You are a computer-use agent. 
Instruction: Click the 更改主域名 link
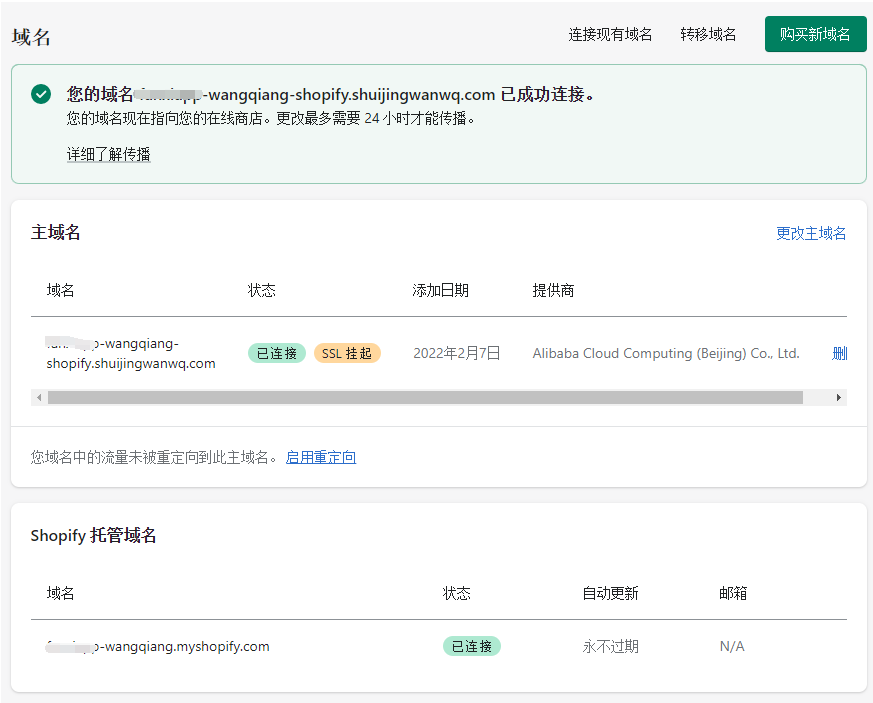coord(811,233)
